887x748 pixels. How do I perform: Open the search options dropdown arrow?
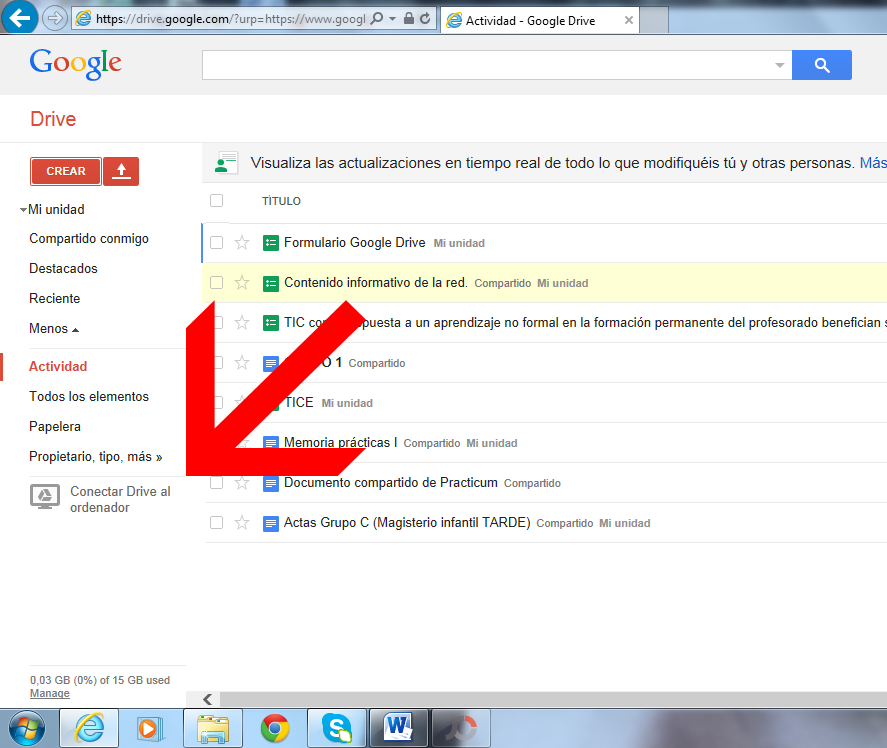pyautogui.click(x=779, y=66)
